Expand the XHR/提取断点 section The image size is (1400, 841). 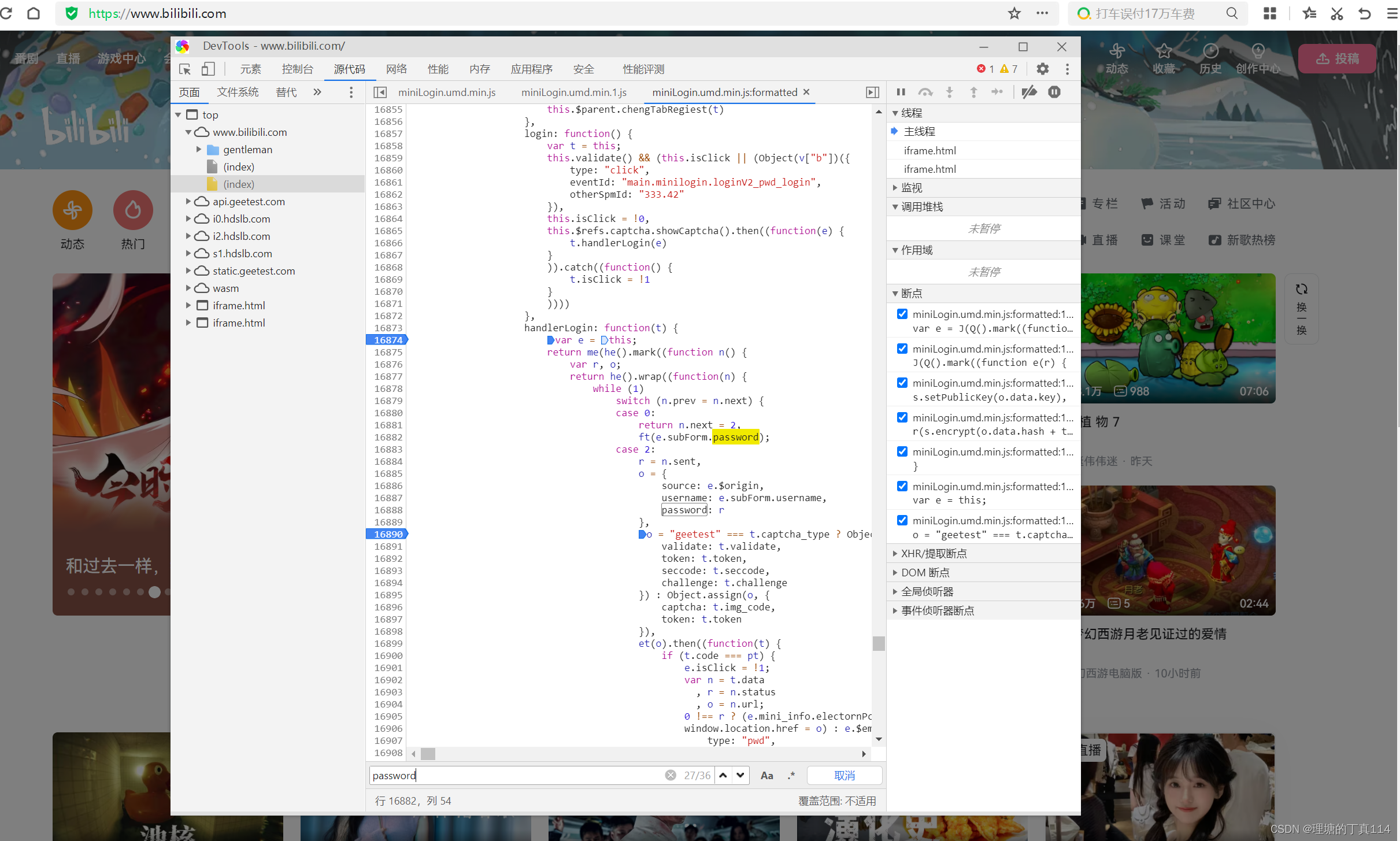[933, 554]
